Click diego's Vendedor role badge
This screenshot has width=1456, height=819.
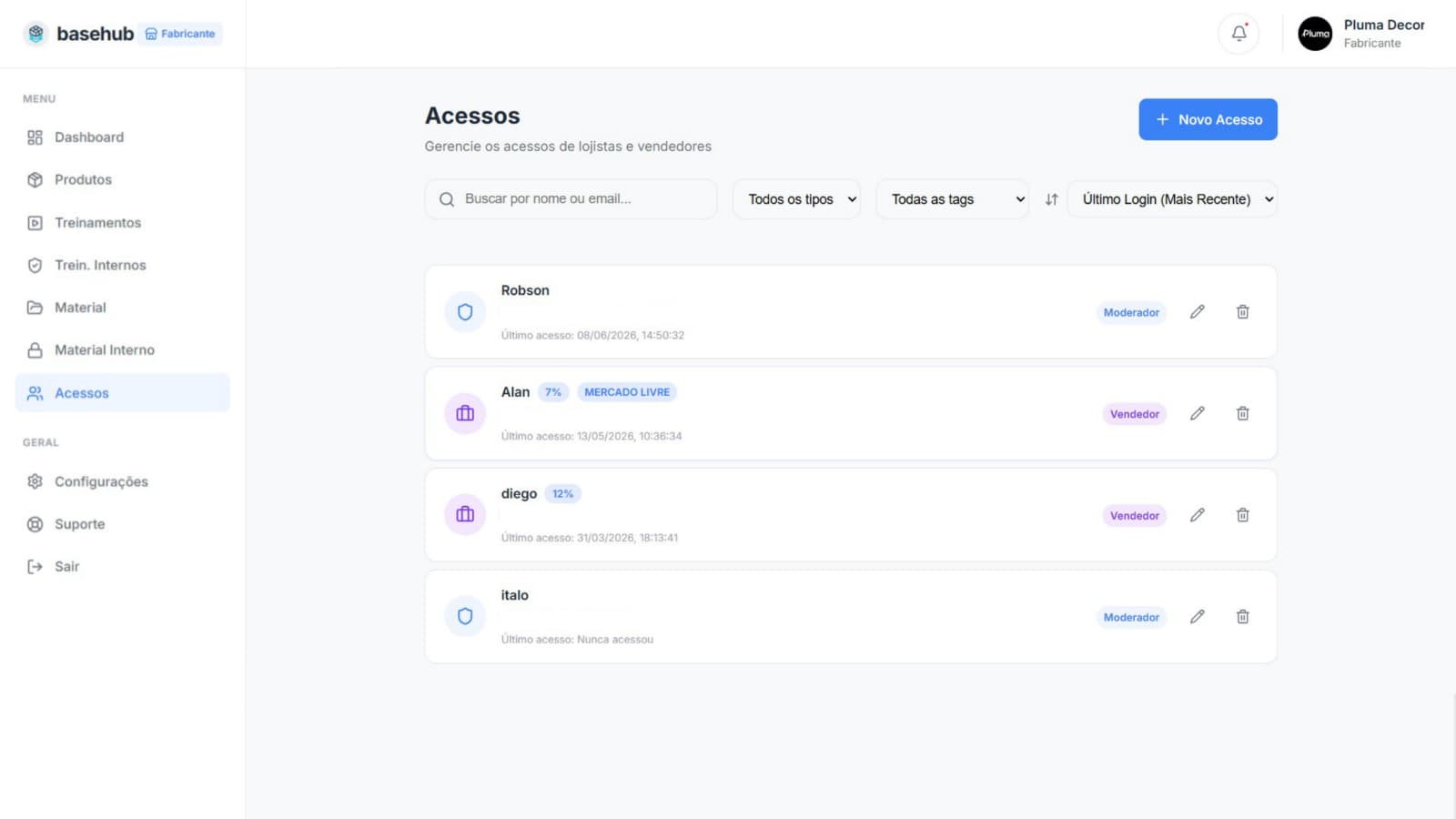1134,516
